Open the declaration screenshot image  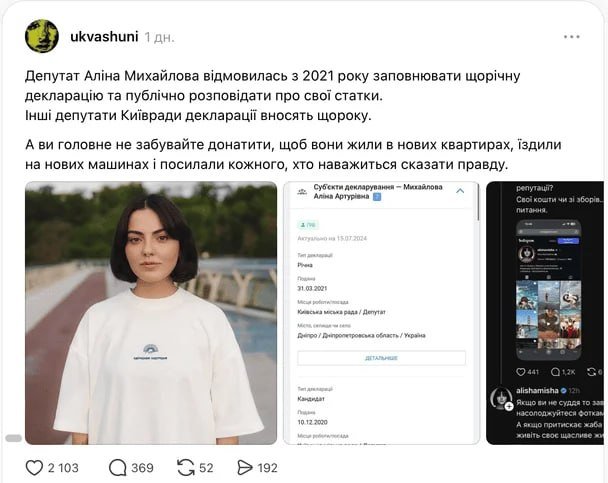click(382, 313)
